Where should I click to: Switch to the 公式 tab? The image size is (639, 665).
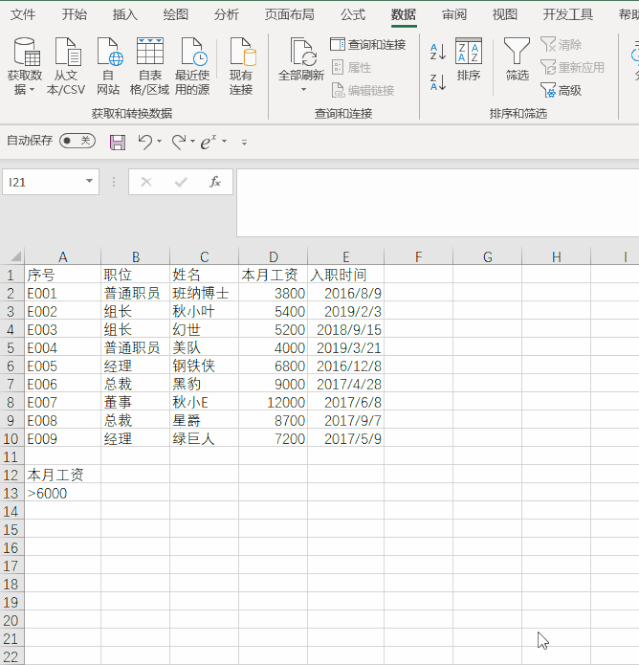click(353, 14)
